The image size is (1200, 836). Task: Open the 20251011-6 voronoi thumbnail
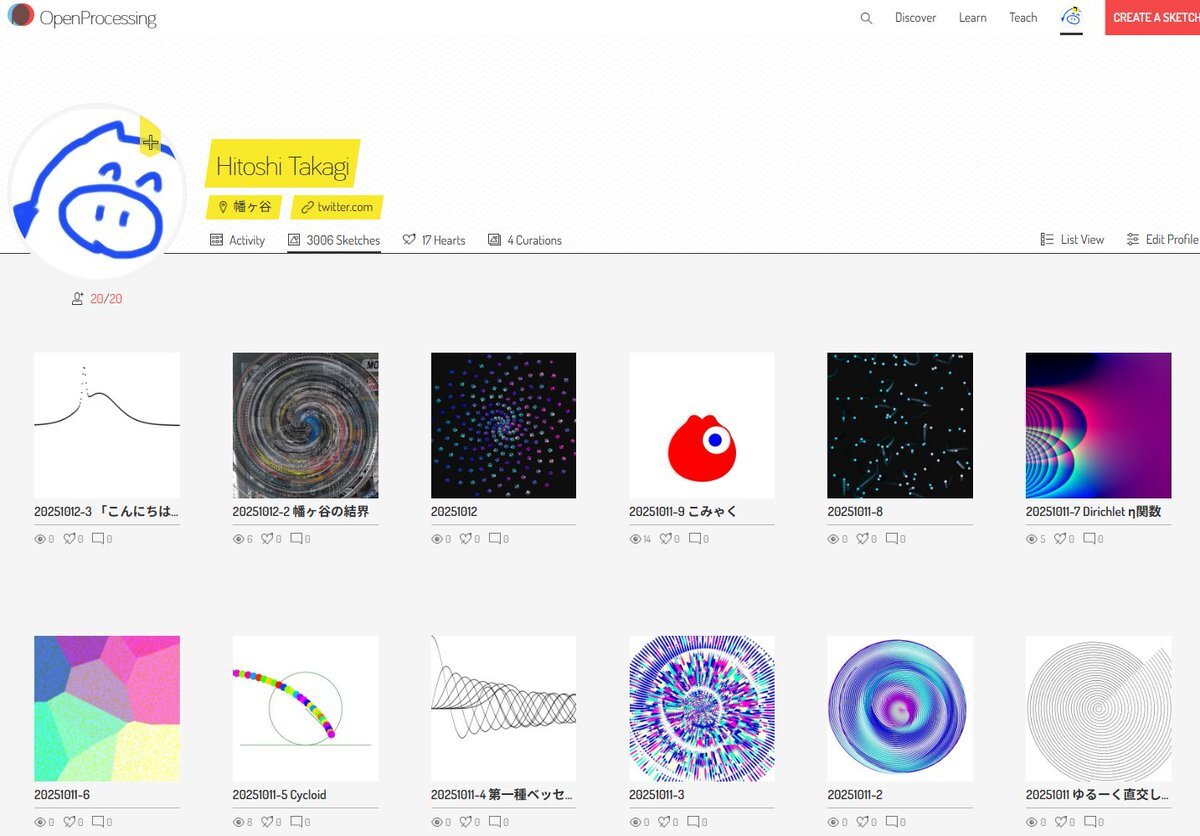pos(107,708)
